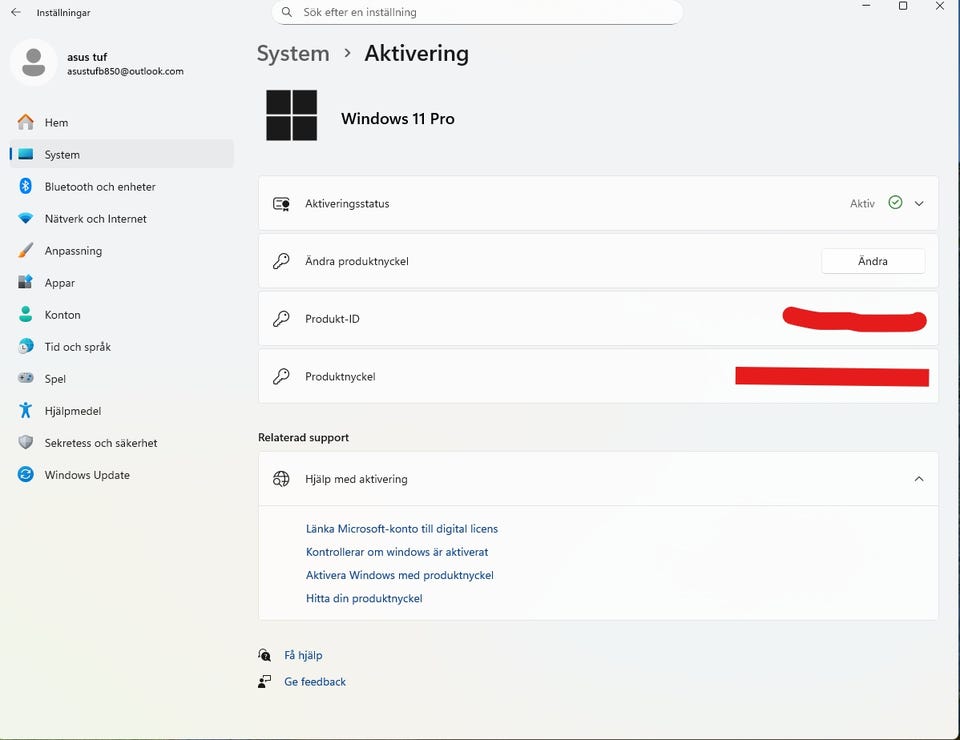Select Konton in the sidebar
The image size is (960, 740).
(x=62, y=314)
